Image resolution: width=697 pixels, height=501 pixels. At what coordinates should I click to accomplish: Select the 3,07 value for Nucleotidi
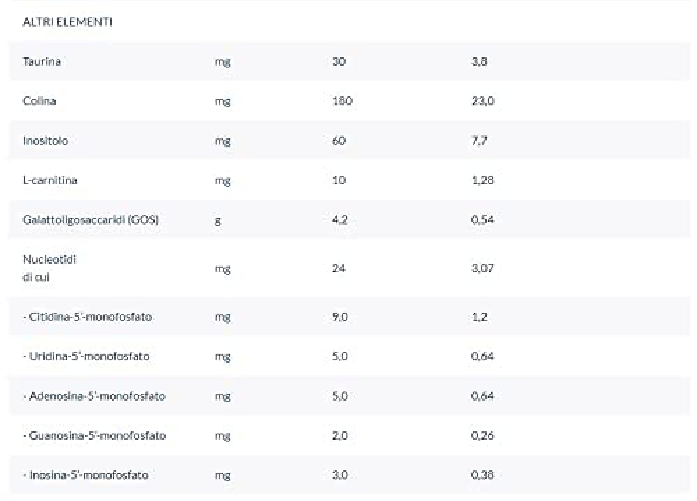[483, 268]
